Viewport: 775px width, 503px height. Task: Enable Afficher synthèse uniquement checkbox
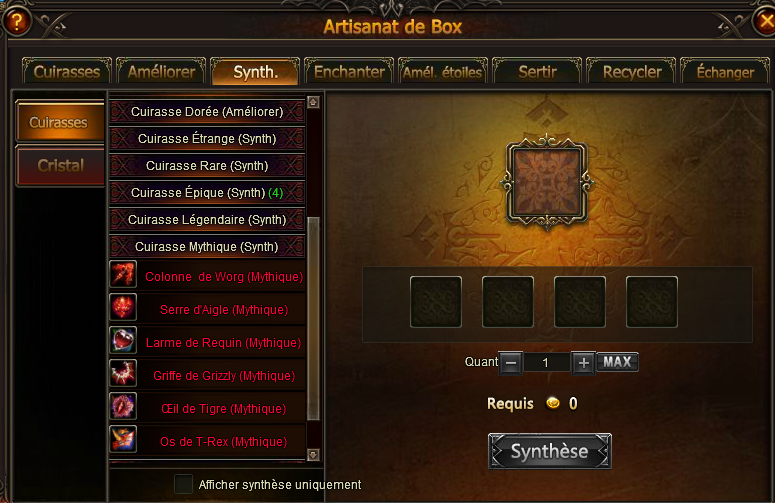point(183,484)
